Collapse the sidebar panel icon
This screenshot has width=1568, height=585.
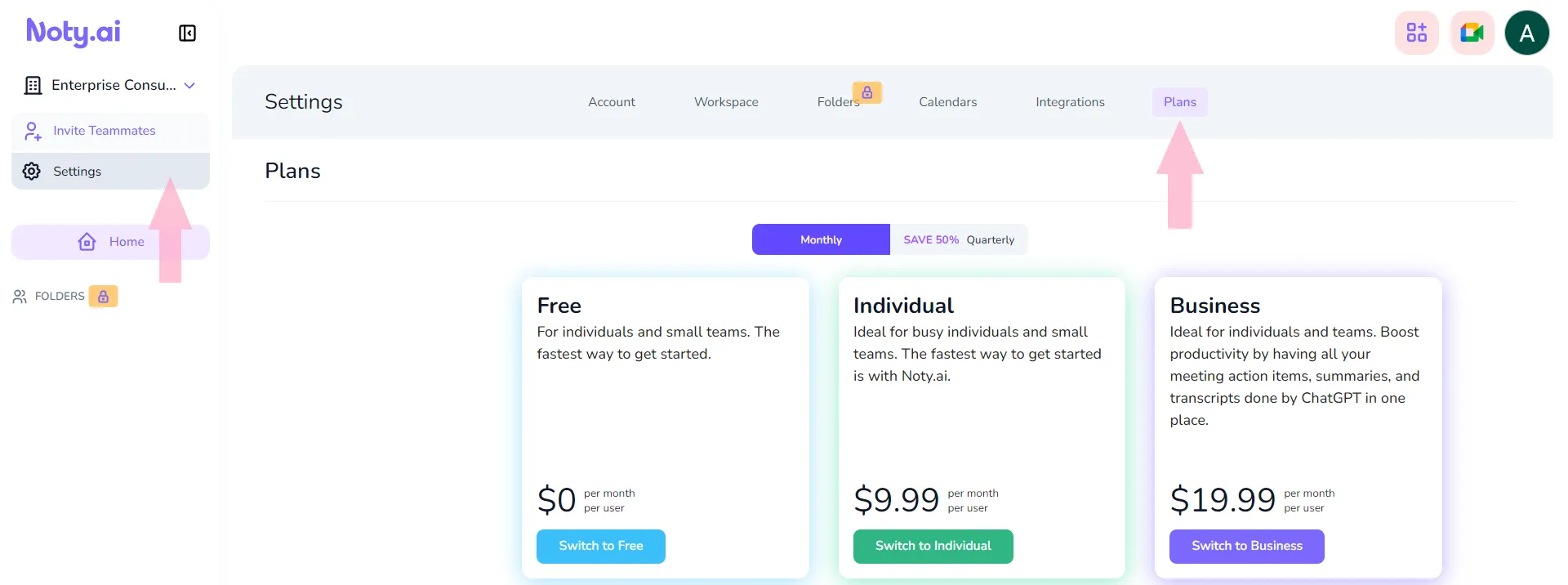[187, 33]
